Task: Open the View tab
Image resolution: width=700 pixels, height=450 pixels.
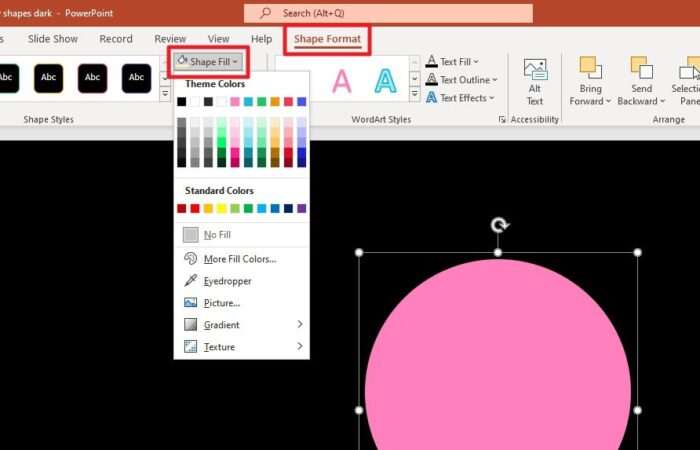Action: (218, 39)
